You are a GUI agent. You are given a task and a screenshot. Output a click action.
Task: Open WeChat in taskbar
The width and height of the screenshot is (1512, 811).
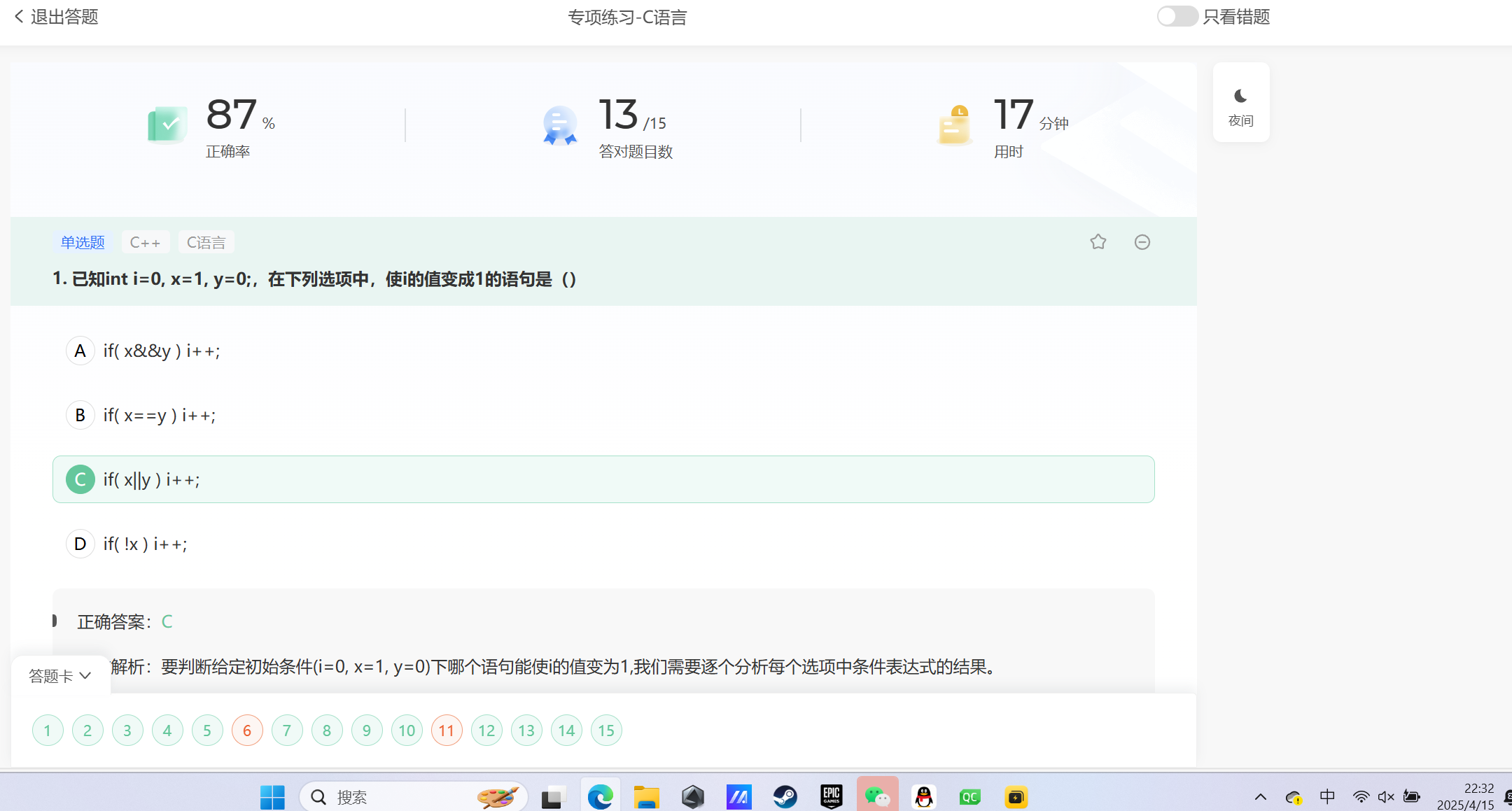click(876, 796)
